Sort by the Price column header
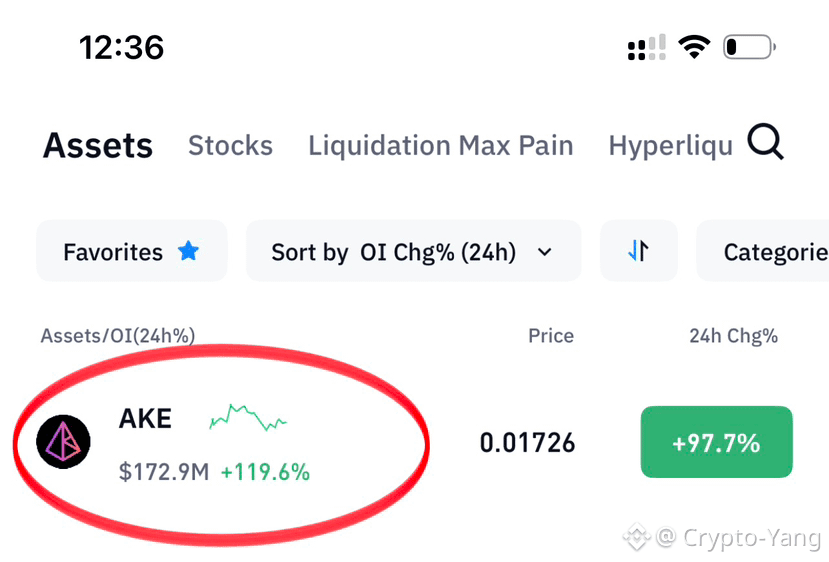This screenshot has width=829, height=562. [551, 336]
